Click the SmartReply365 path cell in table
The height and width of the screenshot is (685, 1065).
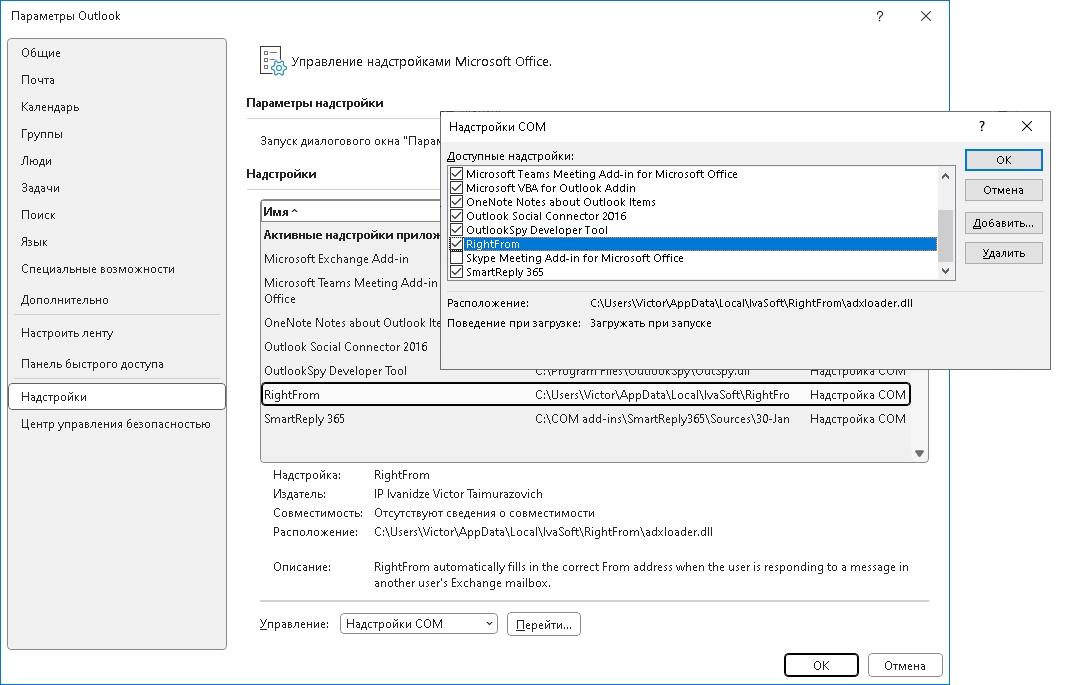click(x=662, y=419)
